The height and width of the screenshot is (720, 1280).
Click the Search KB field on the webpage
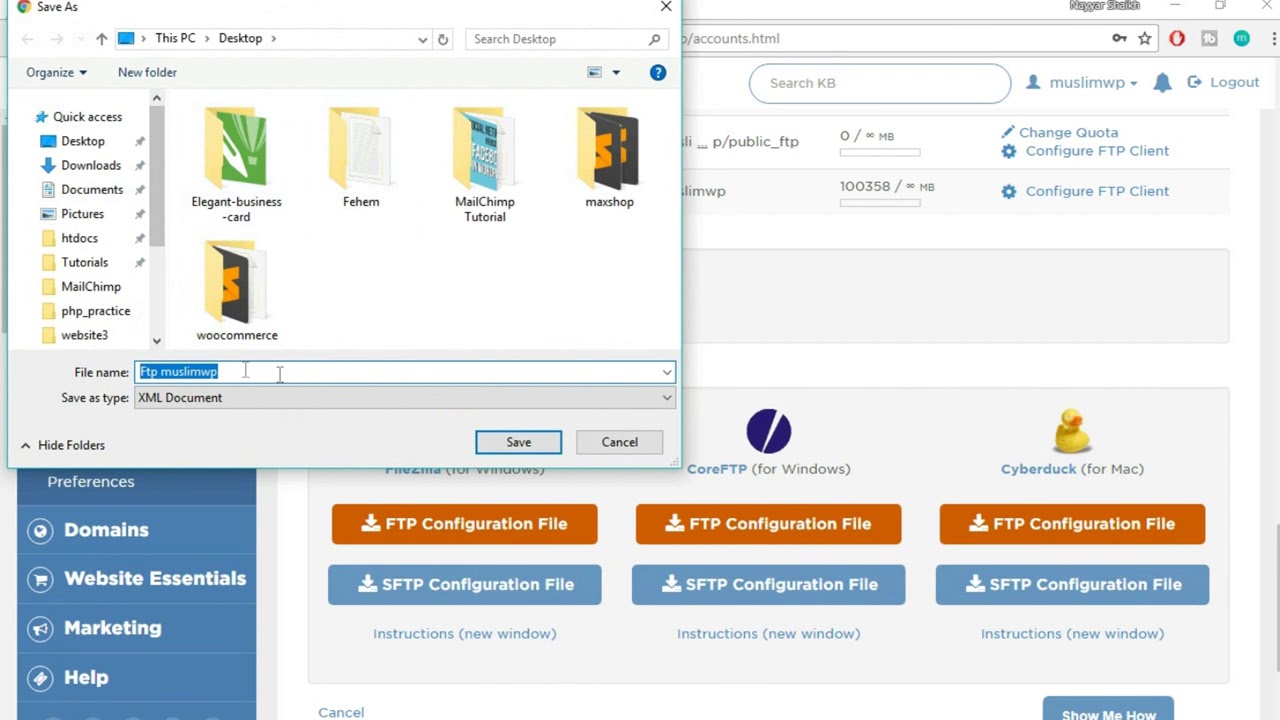click(880, 83)
